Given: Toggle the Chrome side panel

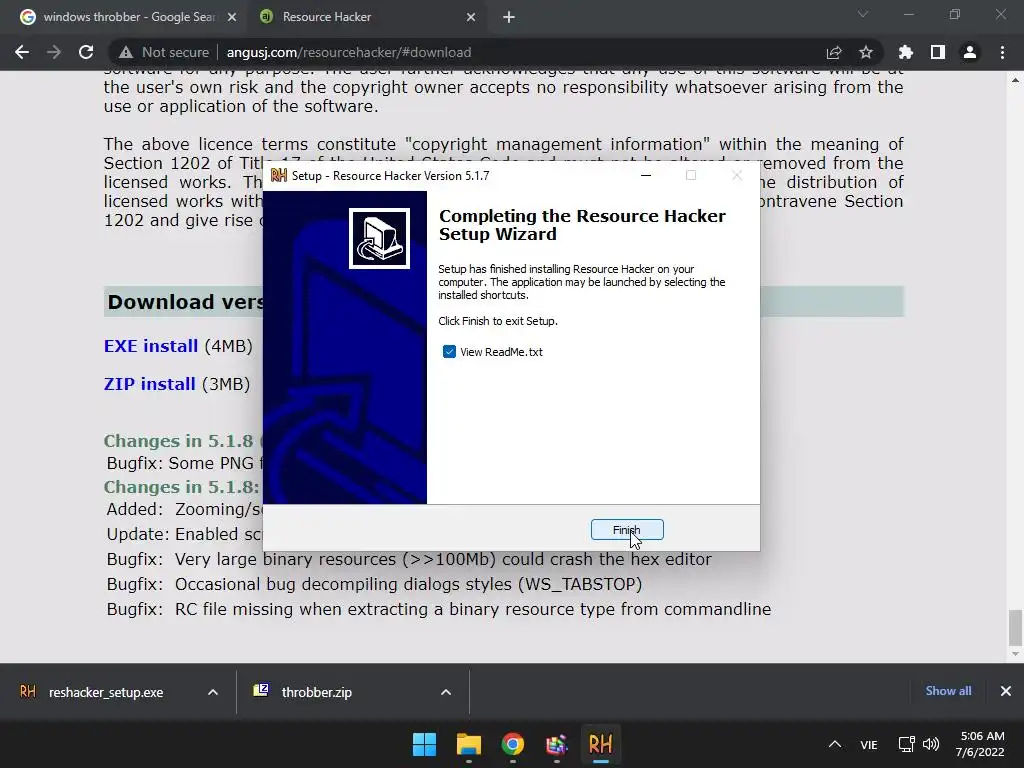Looking at the screenshot, I should point(938,52).
